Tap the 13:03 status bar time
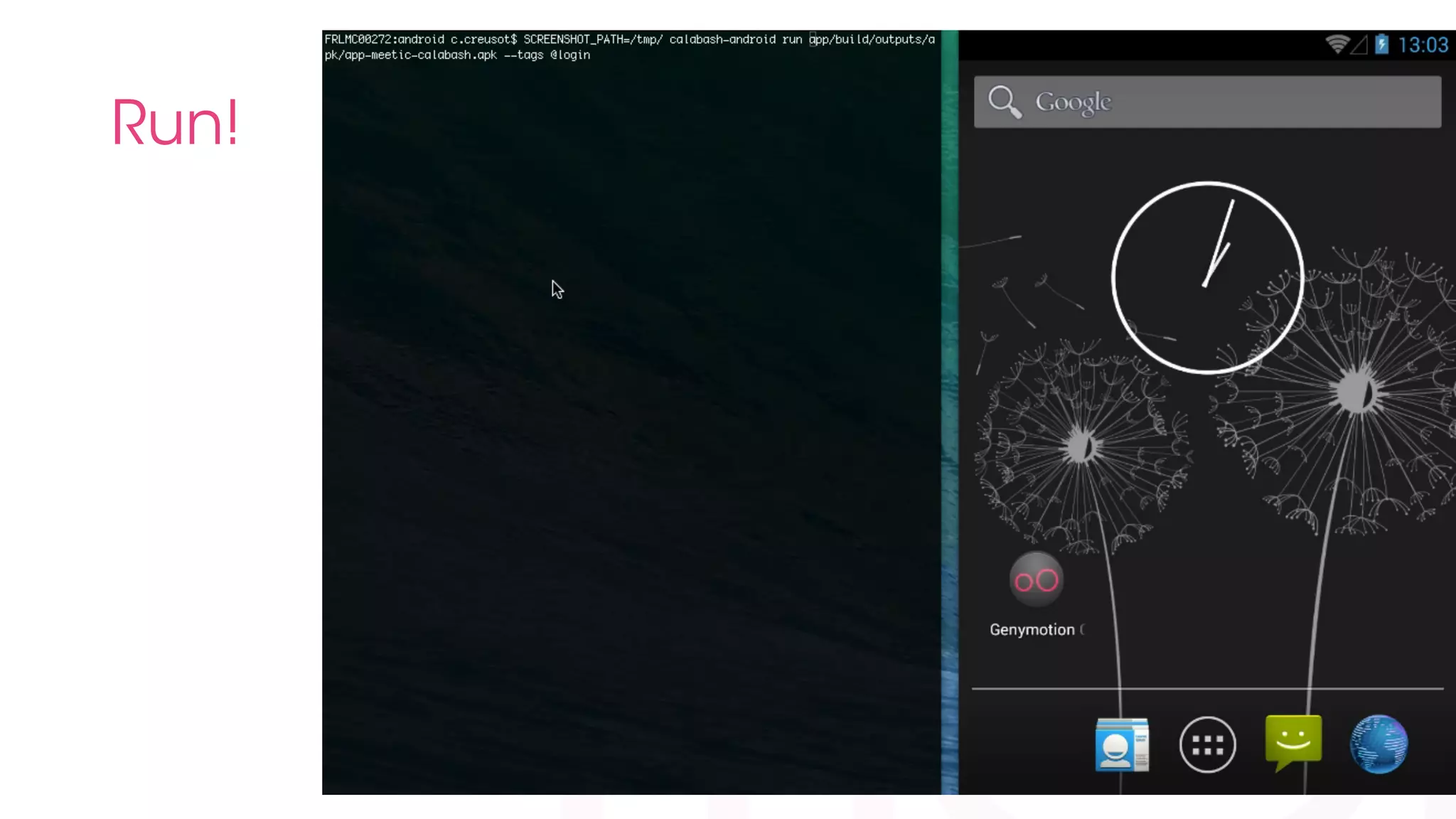 click(x=1423, y=45)
